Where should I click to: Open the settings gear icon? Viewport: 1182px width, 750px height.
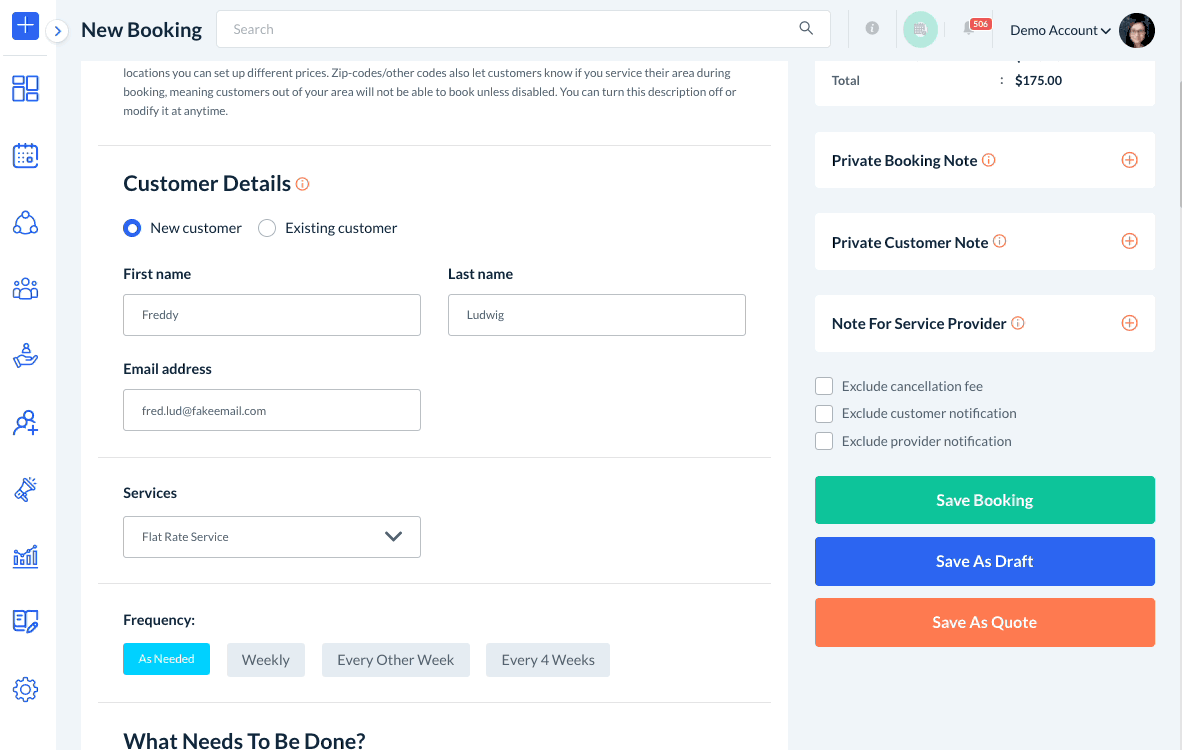tap(25, 689)
